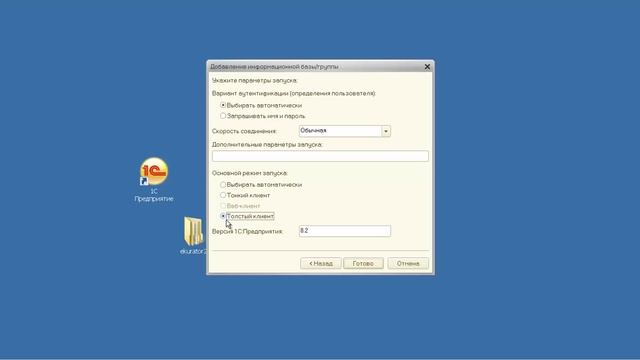640x360 pixels.
Task: Go back with the 'Назад' button
Action: [321, 264]
